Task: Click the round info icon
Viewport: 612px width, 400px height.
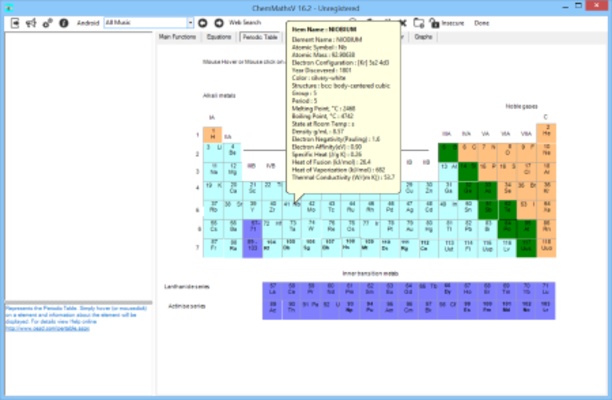Action: pyautogui.click(x=64, y=23)
